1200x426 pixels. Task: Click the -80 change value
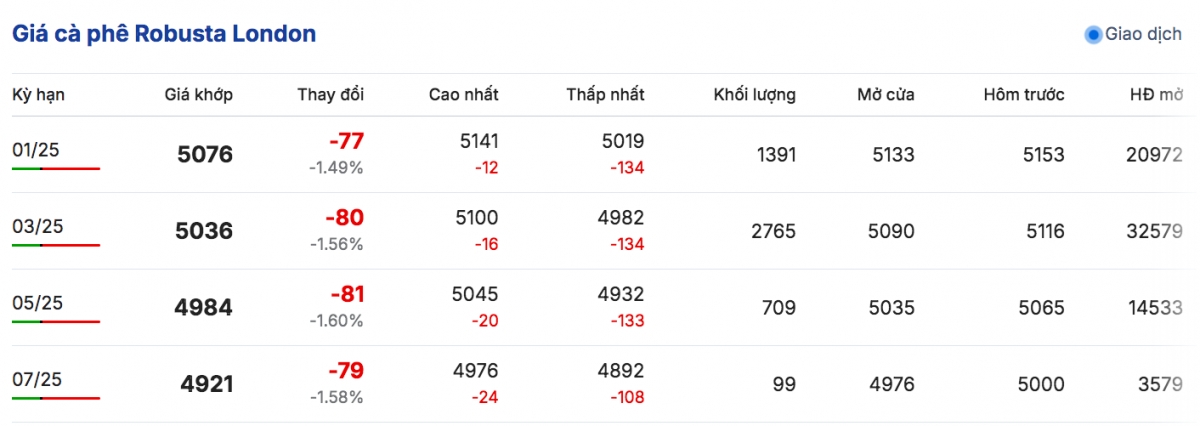click(345, 218)
